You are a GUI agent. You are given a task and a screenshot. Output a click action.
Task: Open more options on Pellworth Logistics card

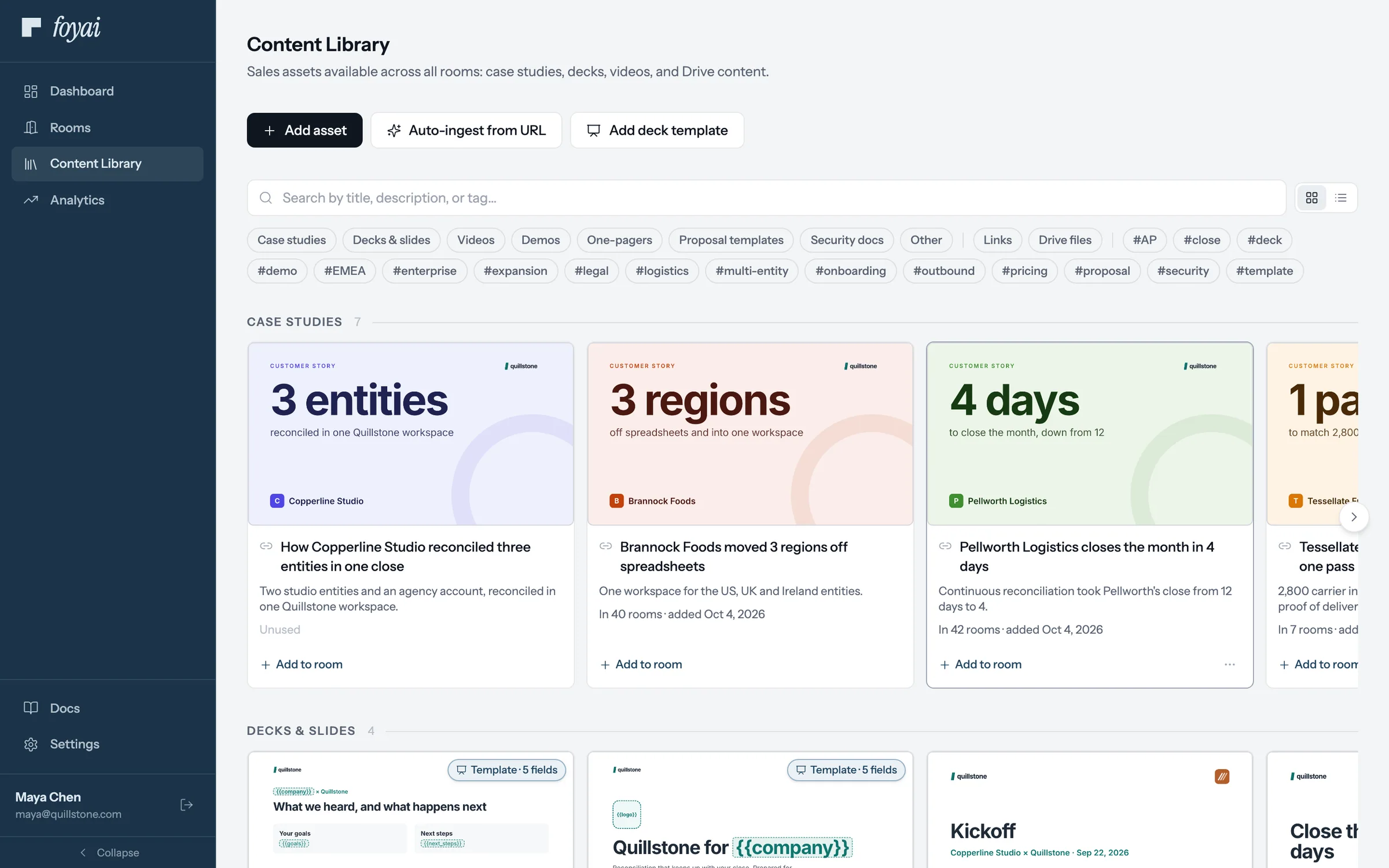pos(1230,664)
